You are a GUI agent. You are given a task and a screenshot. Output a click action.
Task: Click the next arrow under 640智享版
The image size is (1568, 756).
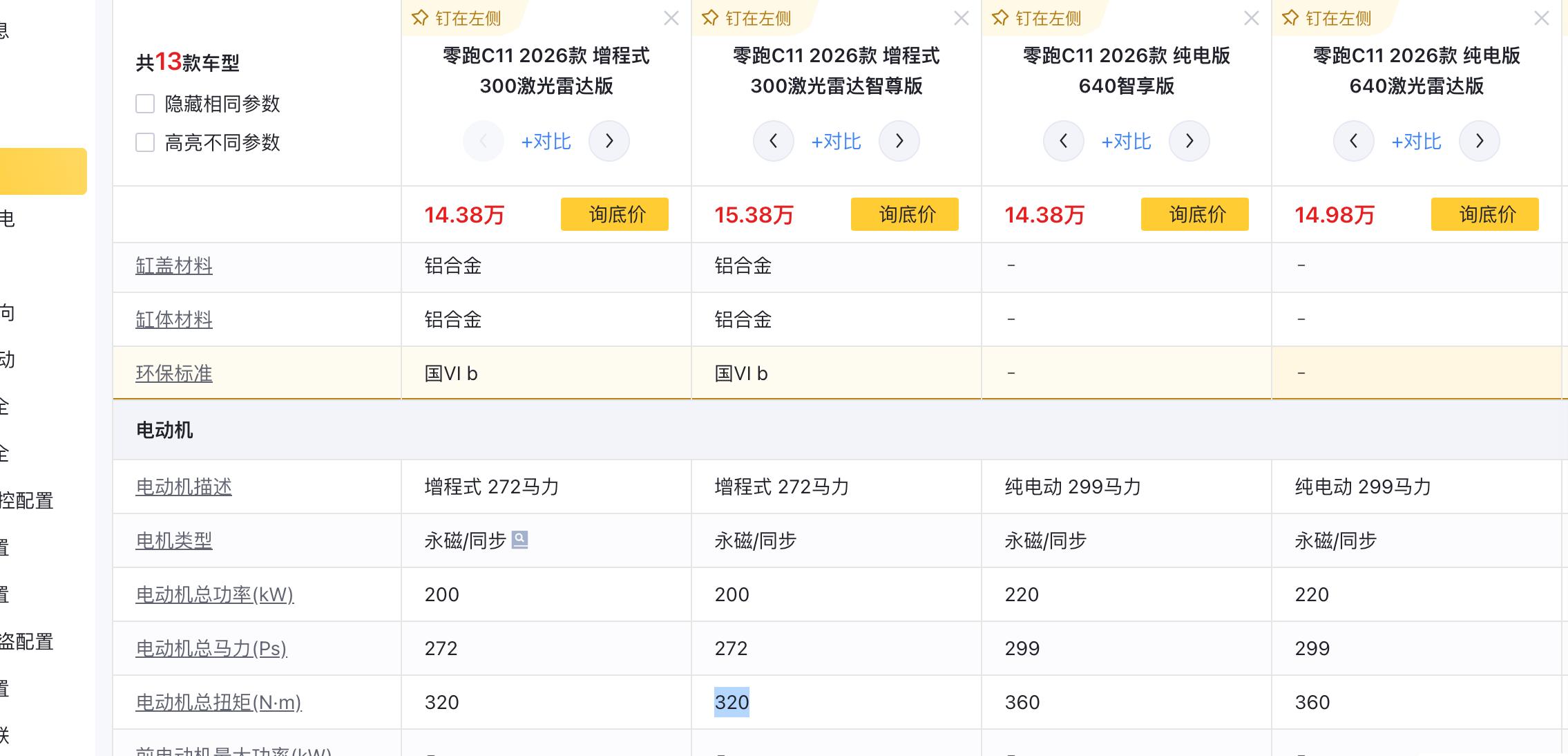point(1189,141)
